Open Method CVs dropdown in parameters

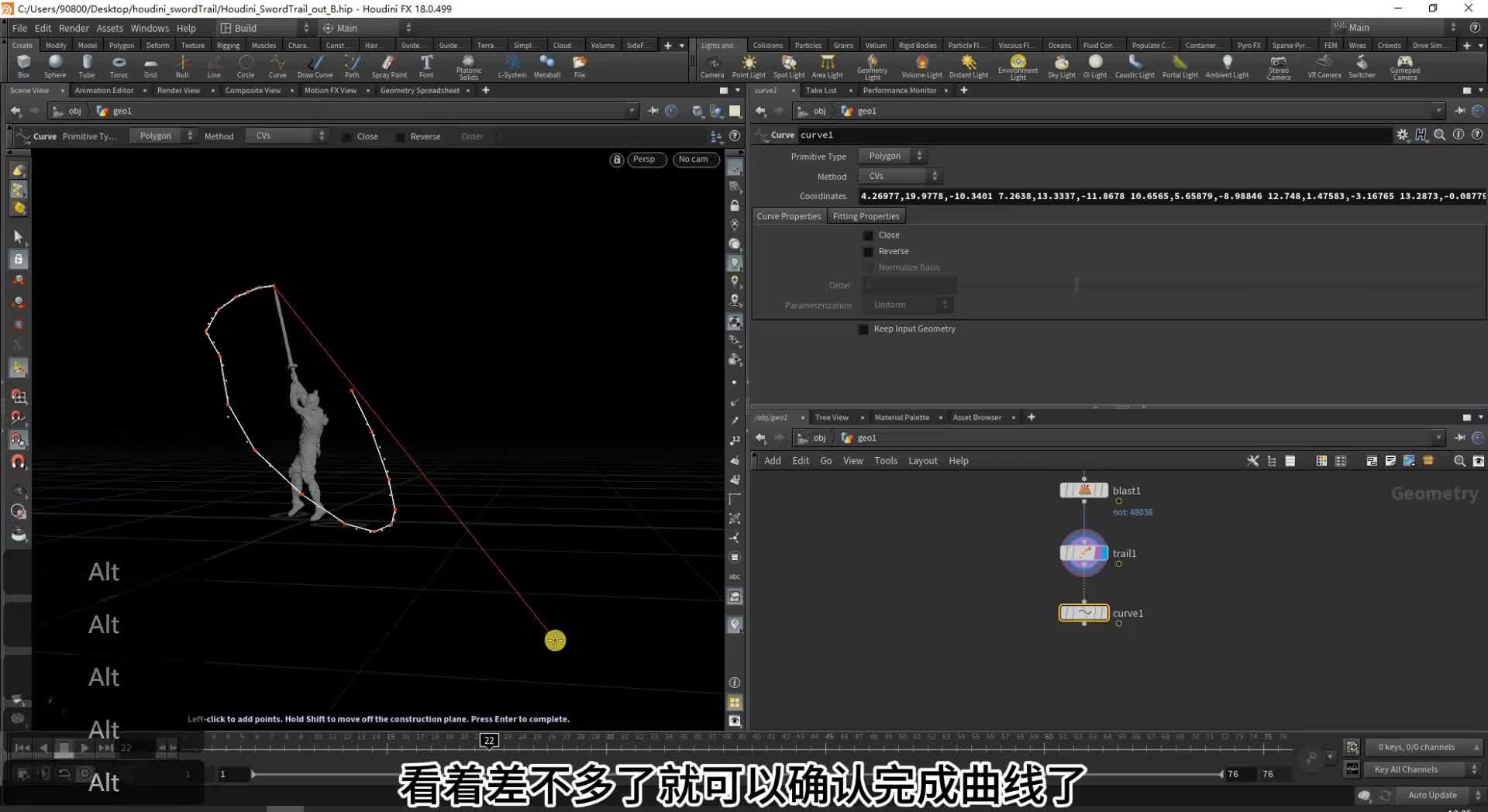(x=899, y=176)
